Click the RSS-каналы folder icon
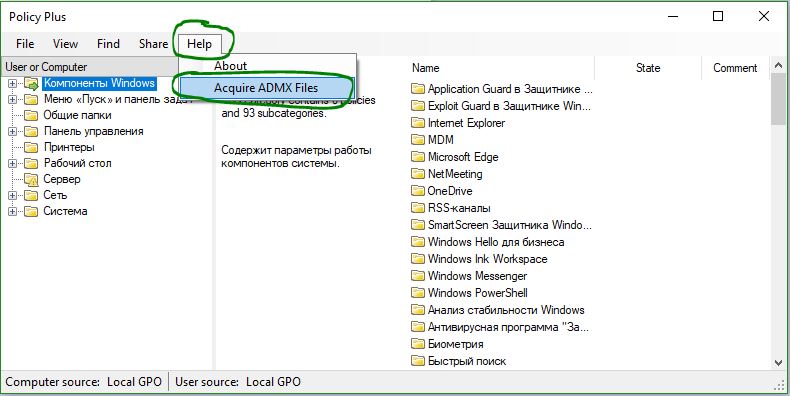The height and width of the screenshot is (396, 790). [418, 208]
